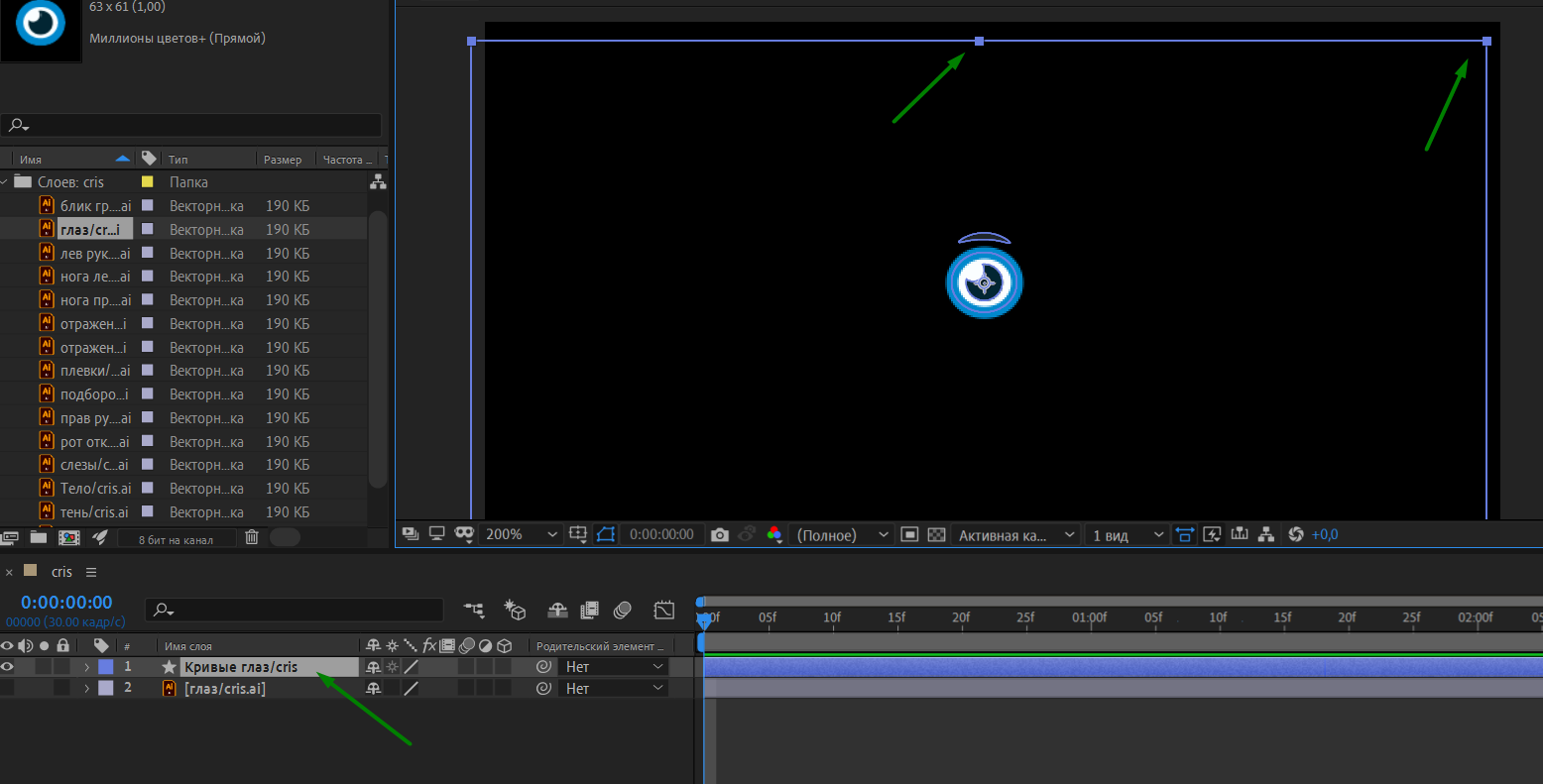
Task: Open parent dropdown Нет for layer 2
Action: [613, 688]
